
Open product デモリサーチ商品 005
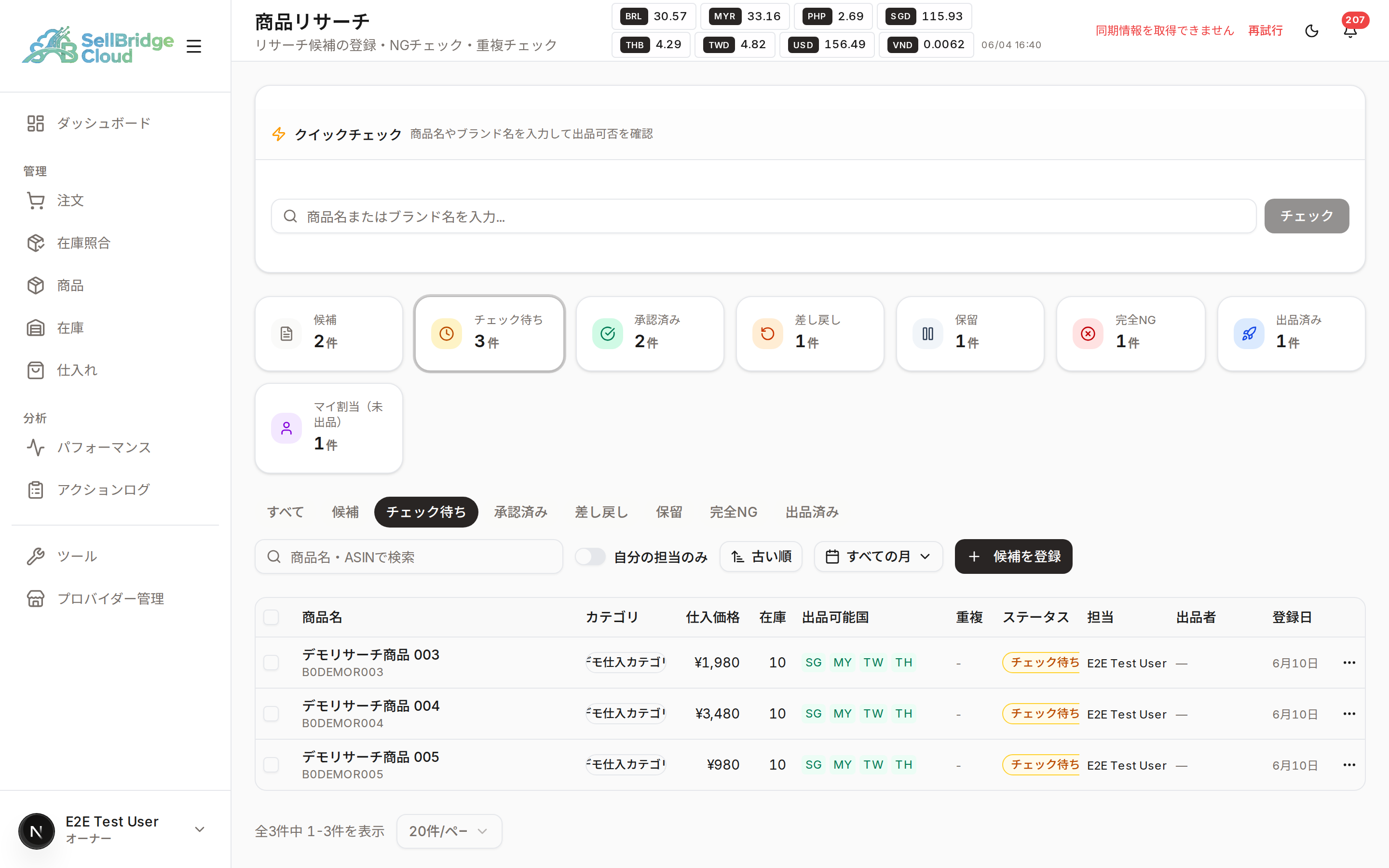371,757
